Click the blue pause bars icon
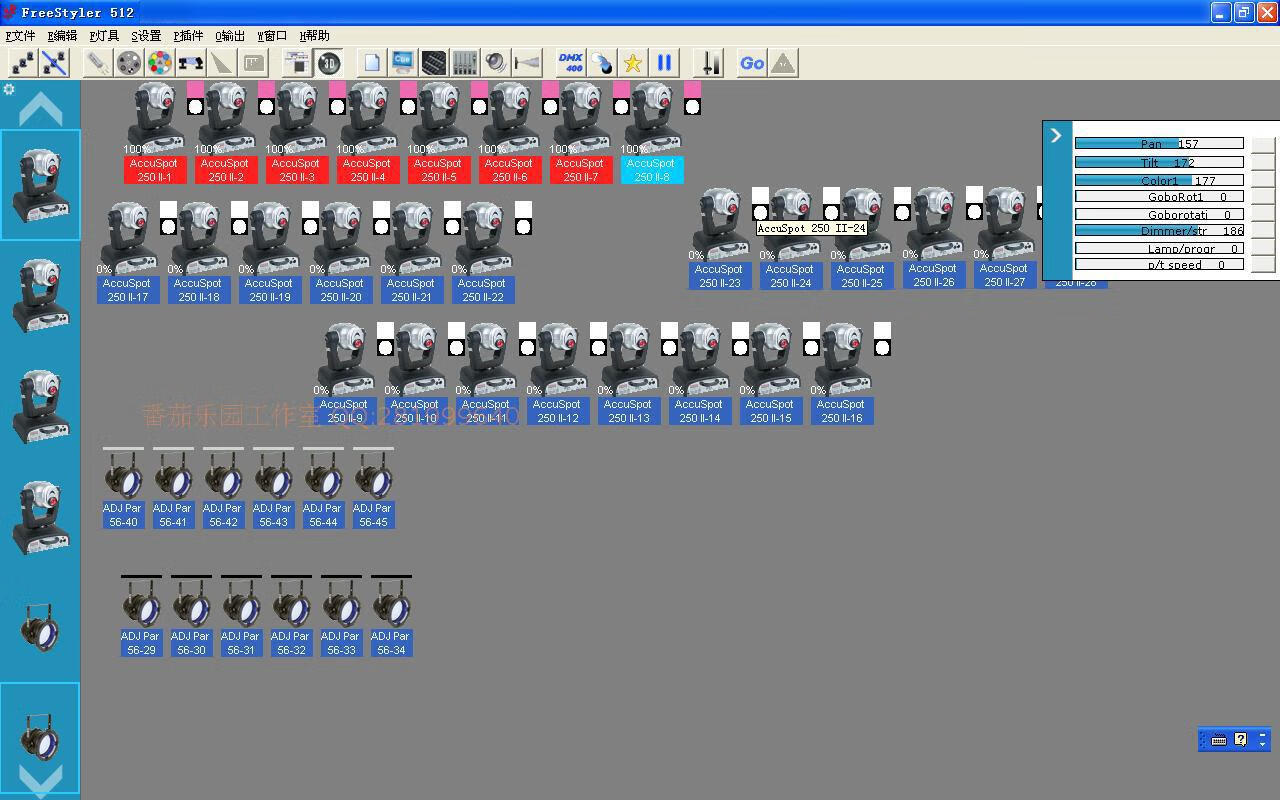The image size is (1280, 800). tap(664, 63)
